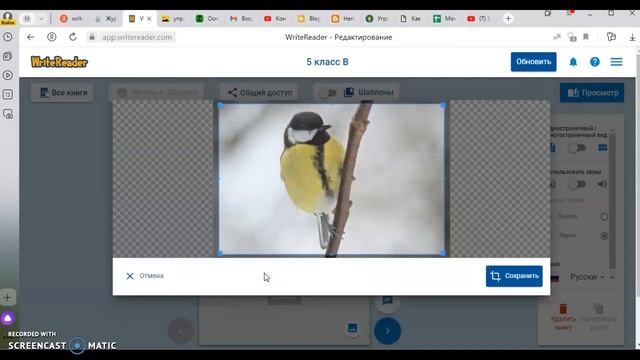Click the comment bubble icon
Viewport: 640px width, 360px height.
[x=387, y=301]
